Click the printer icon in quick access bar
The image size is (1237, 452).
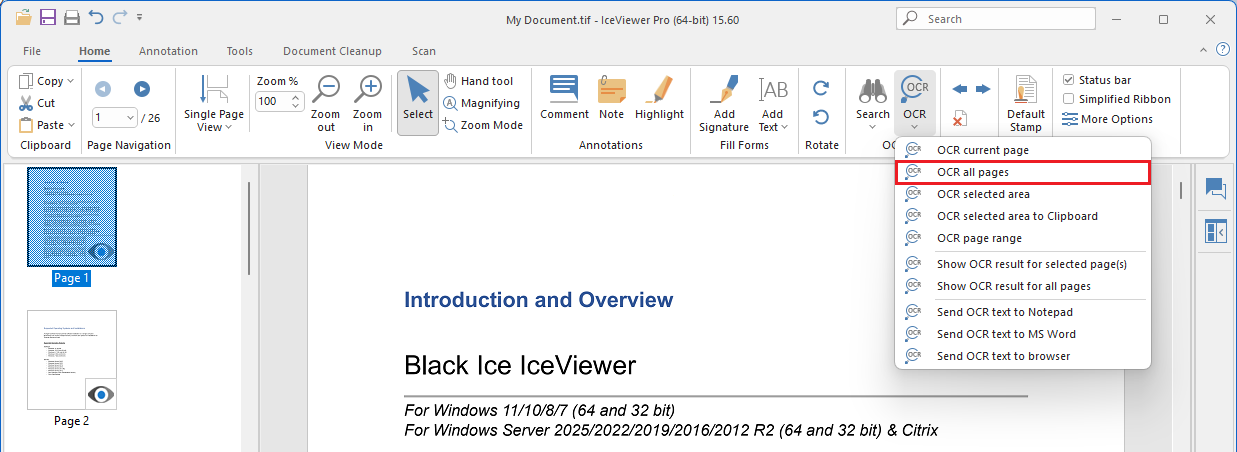[x=72, y=17]
